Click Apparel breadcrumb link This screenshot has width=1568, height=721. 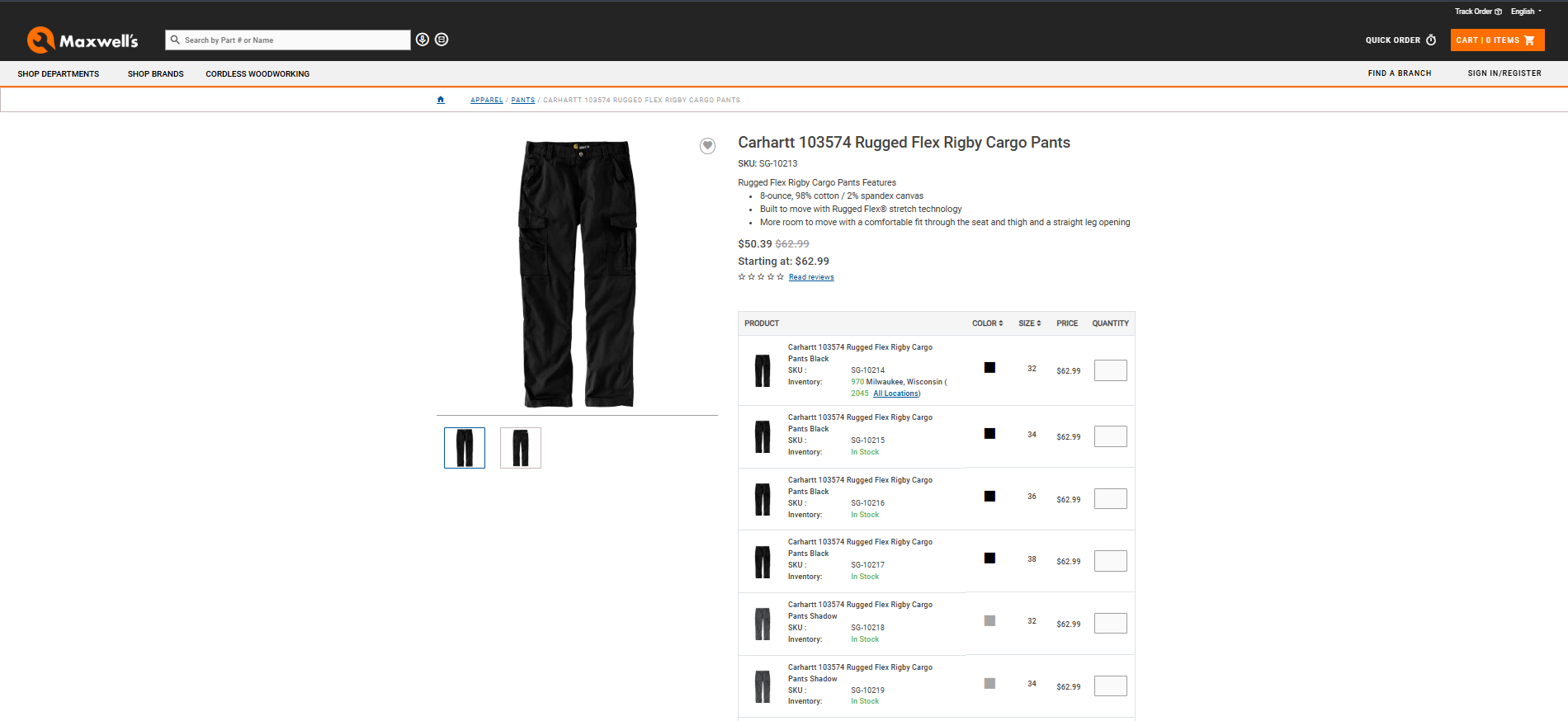coord(487,100)
